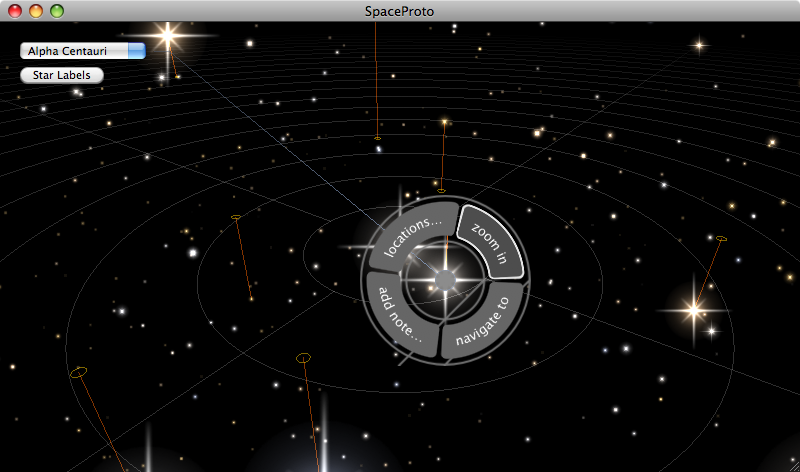Viewport: 800px width, 472px height.
Task: Open the Alpha Centauri star dropdown
Action: coord(83,51)
